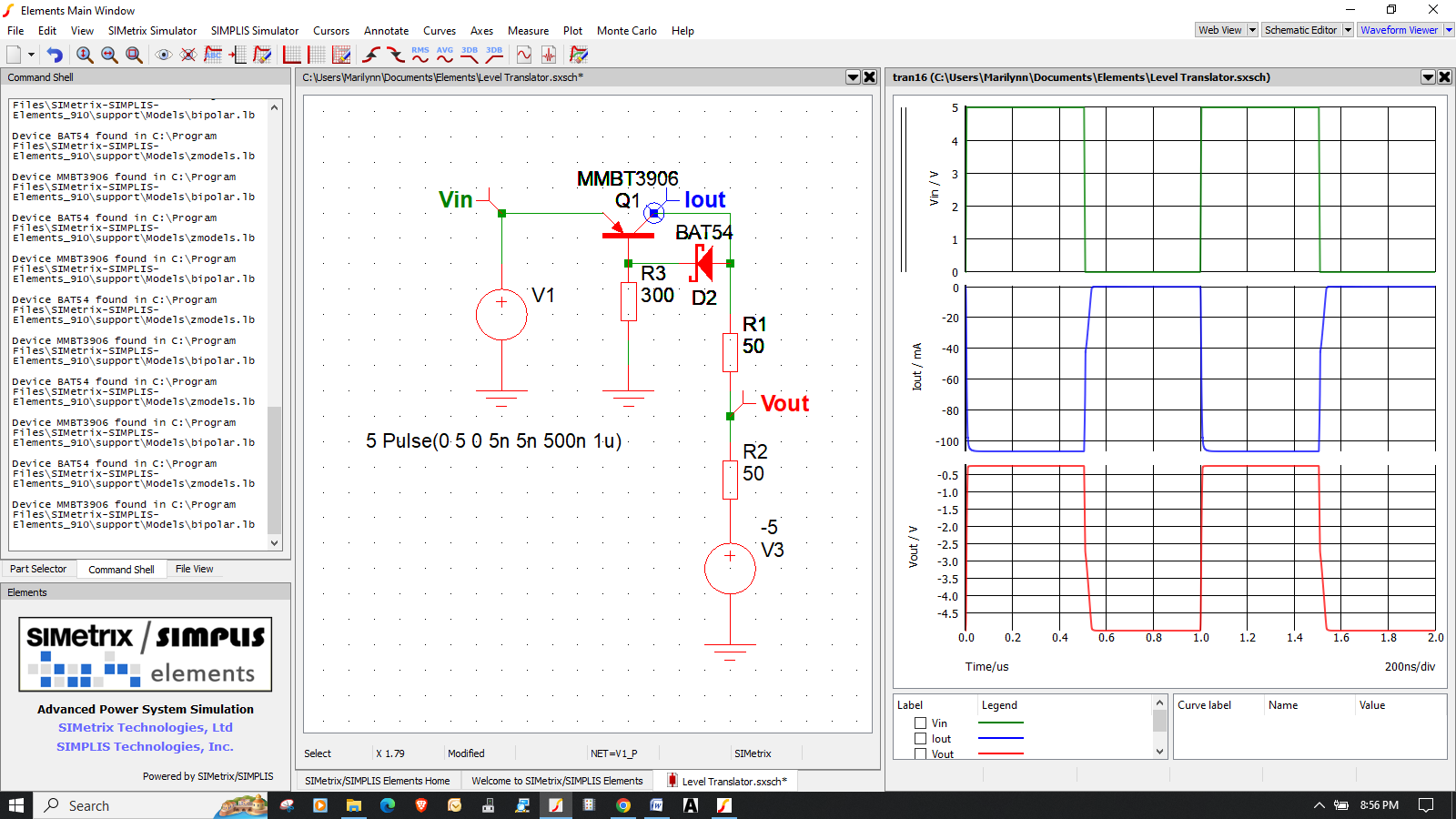Click the edit curve pencil icon
Viewport: 1456px width, 819px height.
tap(262, 55)
